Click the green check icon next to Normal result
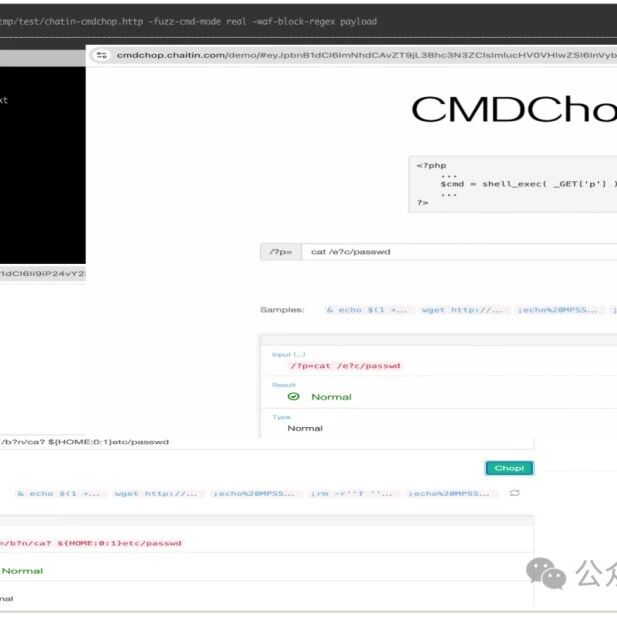This screenshot has width=617, height=617. pyautogui.click(x=294, y=396)
